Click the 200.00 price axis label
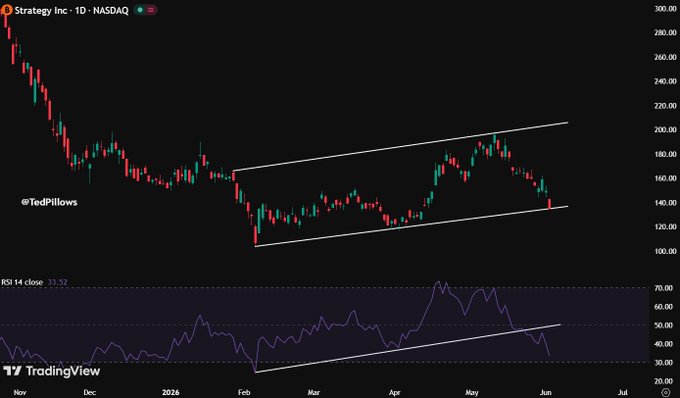 click(x=665, y=130)
